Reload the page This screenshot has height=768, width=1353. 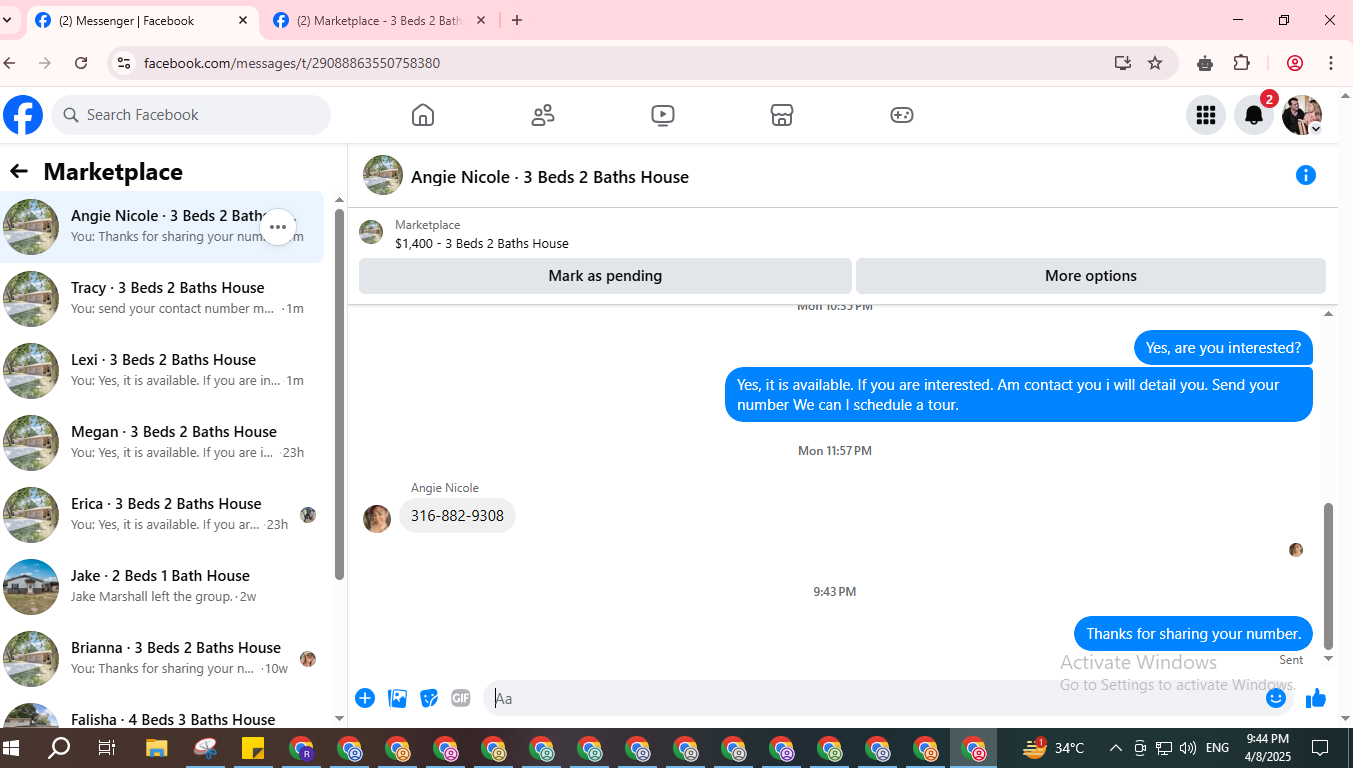click(81, 63)
